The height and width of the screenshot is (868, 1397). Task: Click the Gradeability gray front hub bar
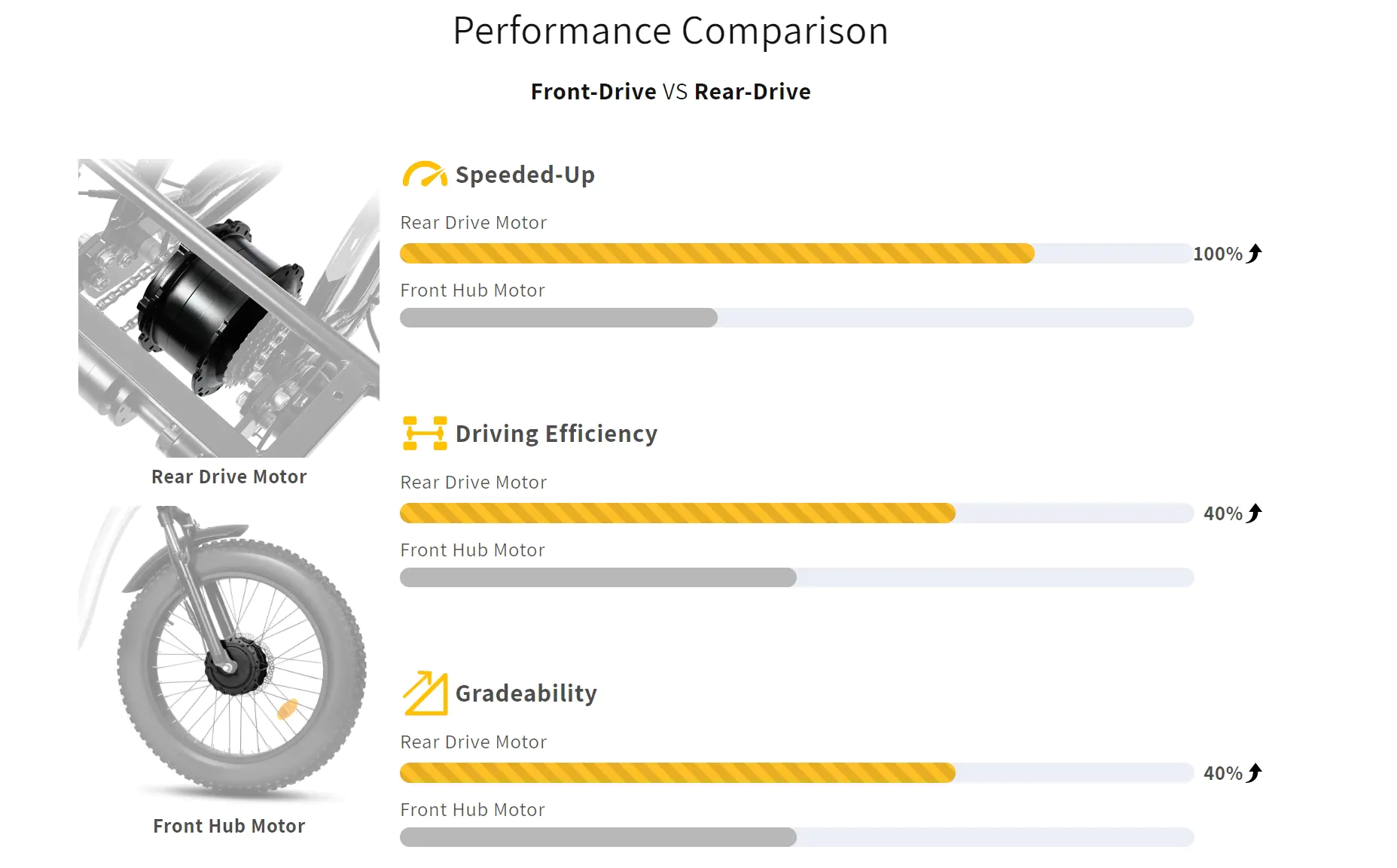coord(598,837)
